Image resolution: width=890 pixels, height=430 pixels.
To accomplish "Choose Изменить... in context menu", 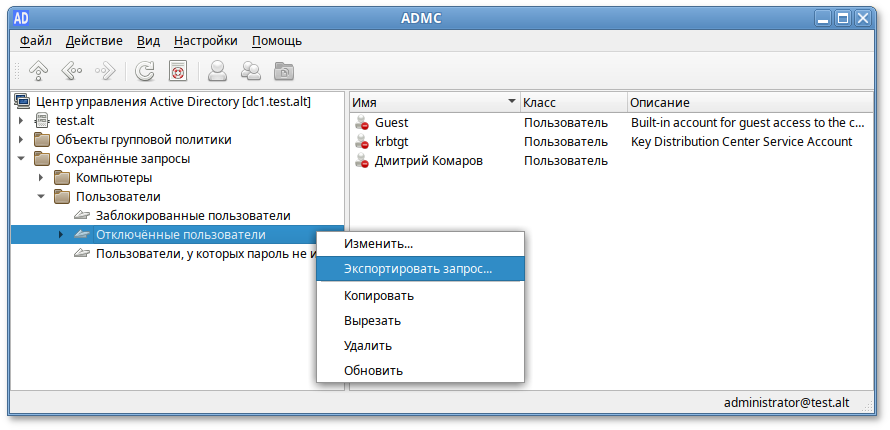I will tap(420, 244).
